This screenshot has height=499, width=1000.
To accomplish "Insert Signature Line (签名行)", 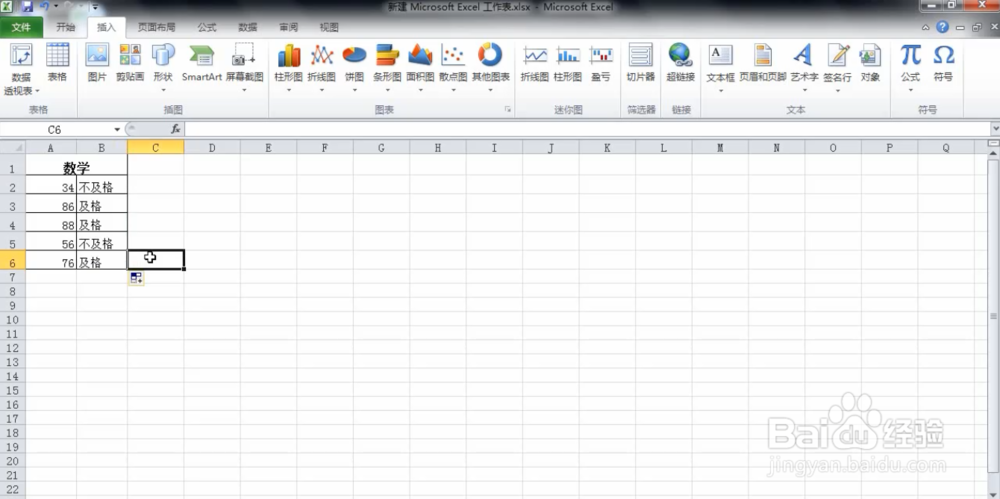I will pyautogui.click(x=837, y=68).
